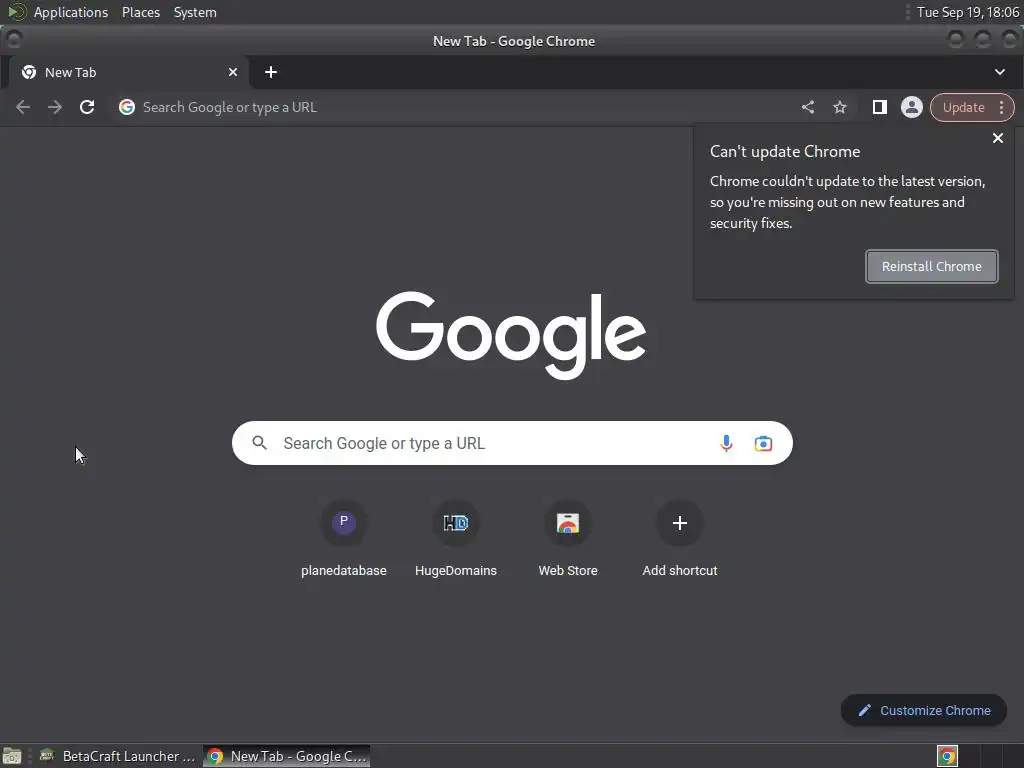Click the clock showing Tue Sep 19, 18:06
The height and width of the screenshot is (768, 1024).
(x=967, y=12)
